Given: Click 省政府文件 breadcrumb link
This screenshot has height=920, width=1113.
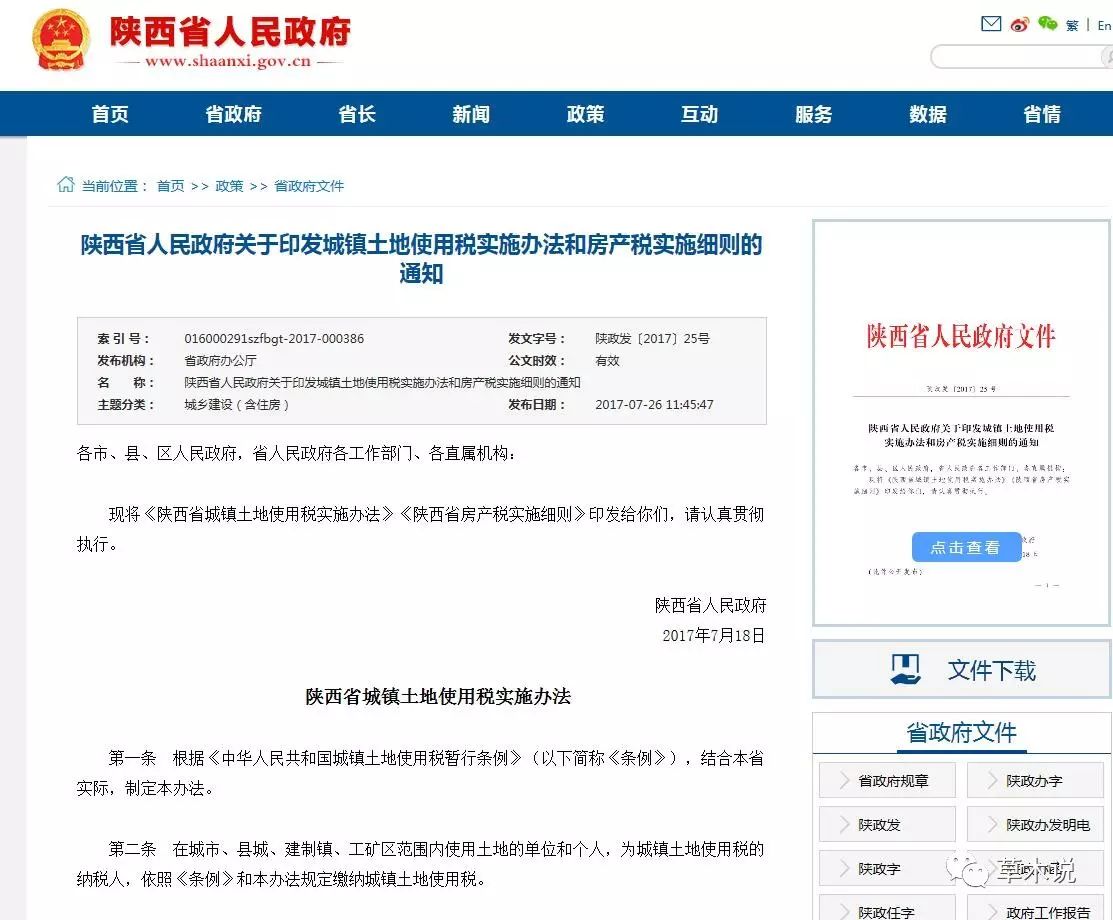Looking at the screenshot, I should (309, 186).
